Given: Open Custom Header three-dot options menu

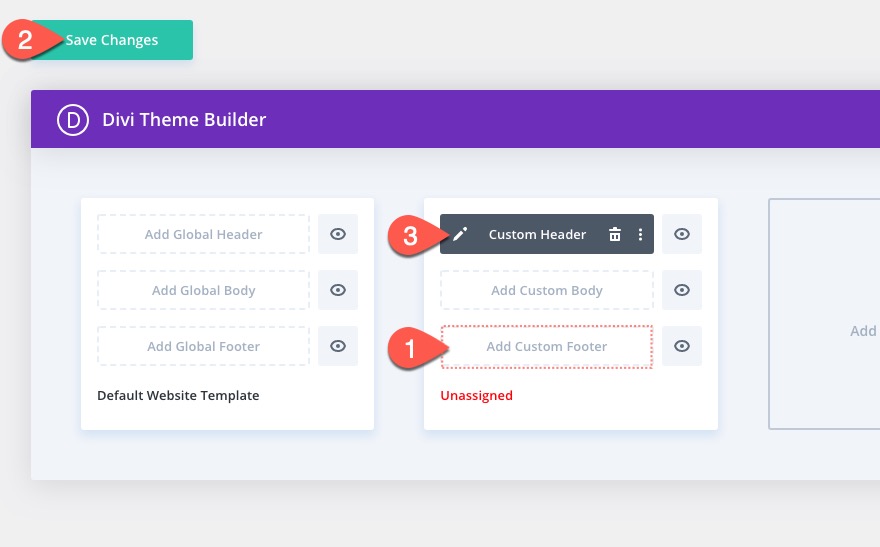Looking at the screenshot, I should (640, 234).
